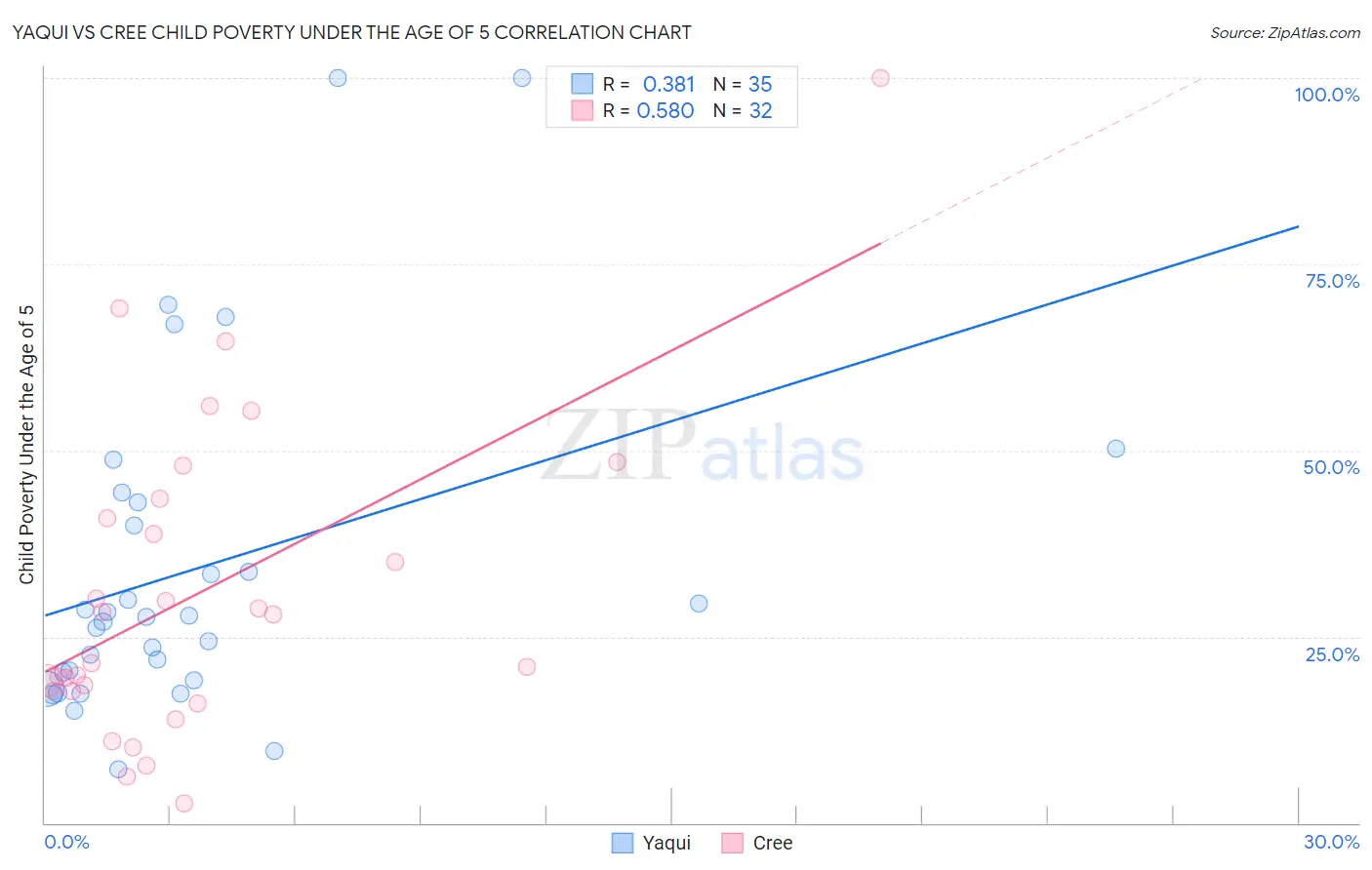The image size is (1372, 870).
Task: Click the 30.0% x-axis label
Action: [1332, 842]
